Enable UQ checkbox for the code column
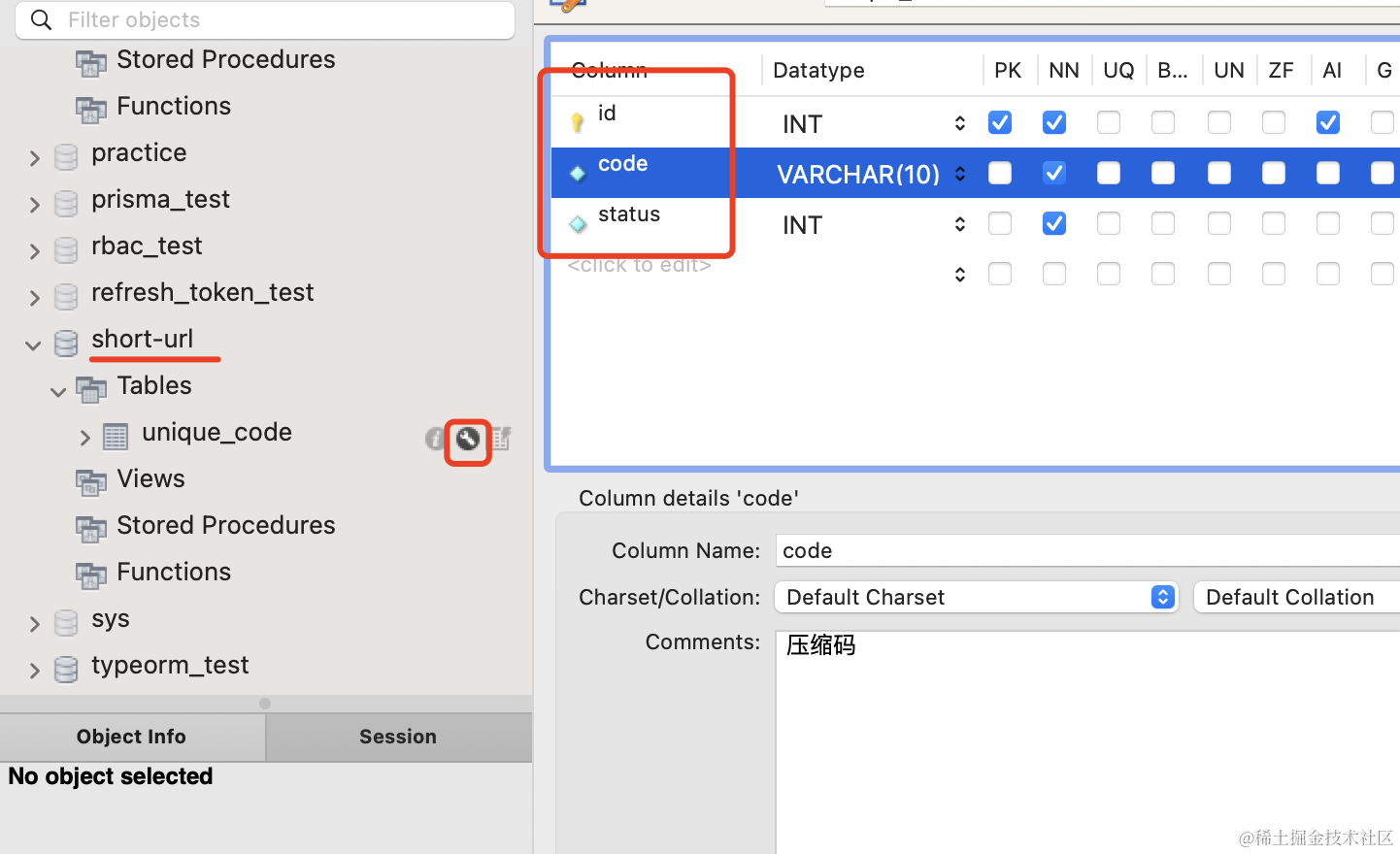Image resolution: width=1400 pixels, height=854 pixels. click(1109, 173)
